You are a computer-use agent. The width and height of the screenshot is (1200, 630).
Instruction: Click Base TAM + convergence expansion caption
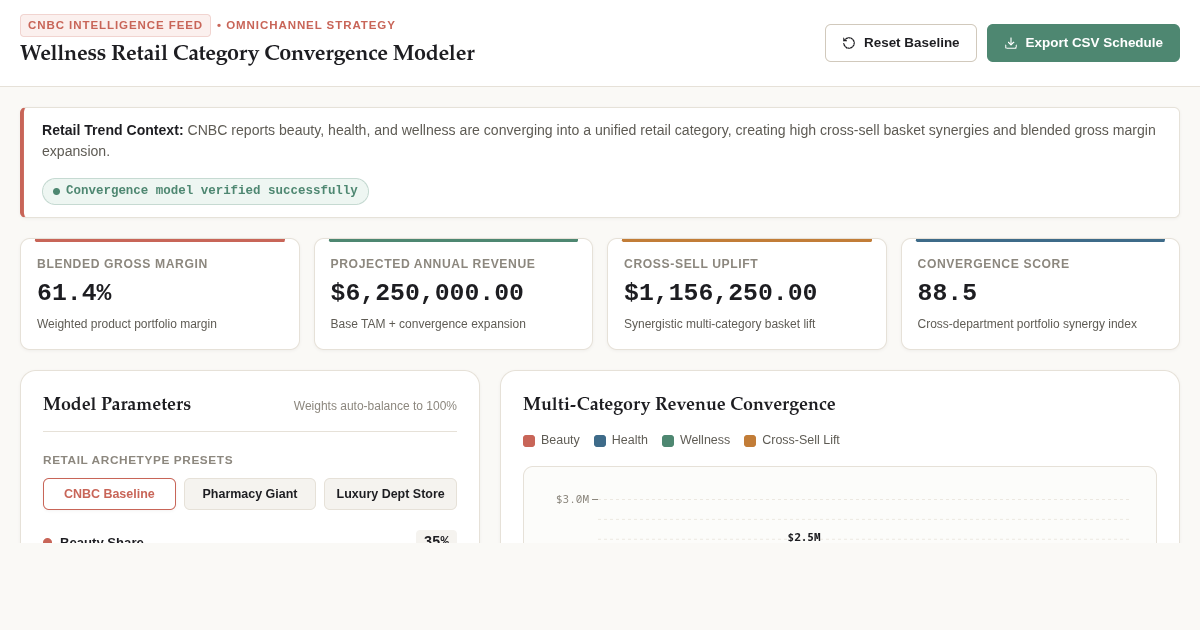(428, 324)
